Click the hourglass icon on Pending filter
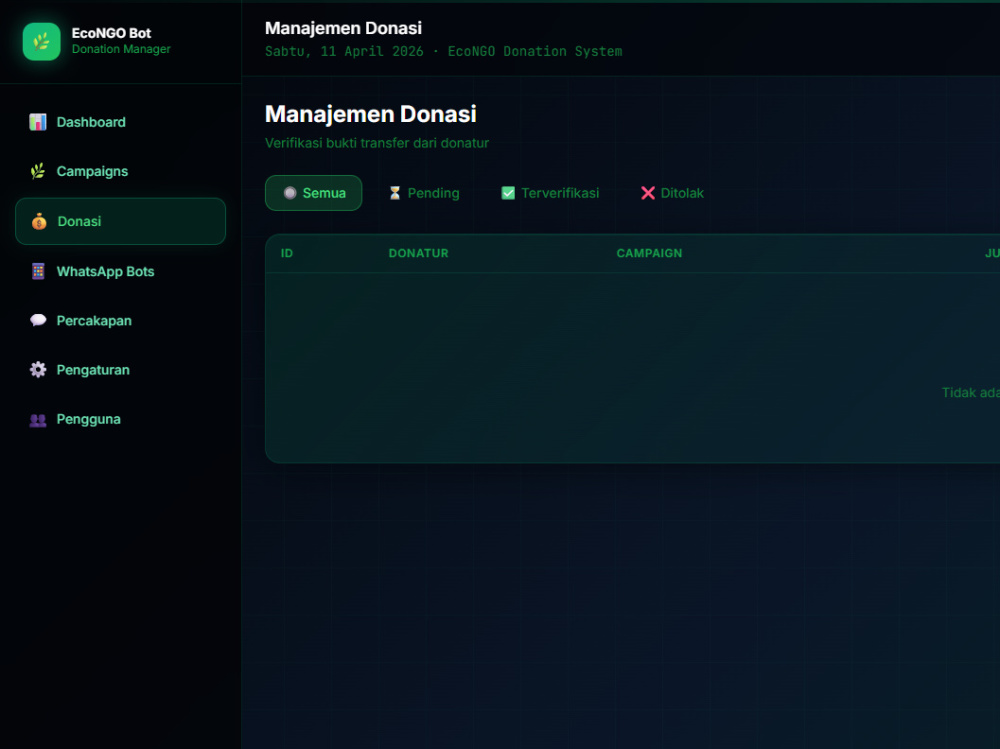The image size is (1000, 749). click(395, 193)
